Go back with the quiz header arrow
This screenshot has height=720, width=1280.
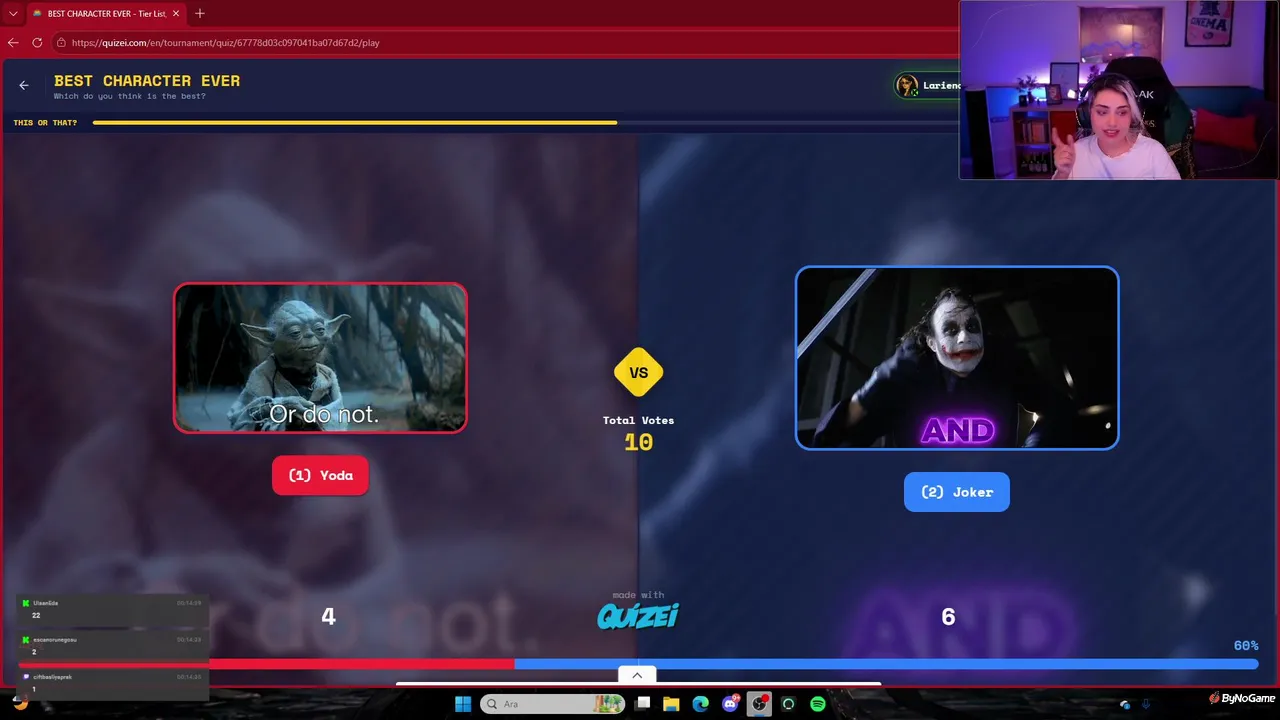pyautogui.click(x=24, y=85)
